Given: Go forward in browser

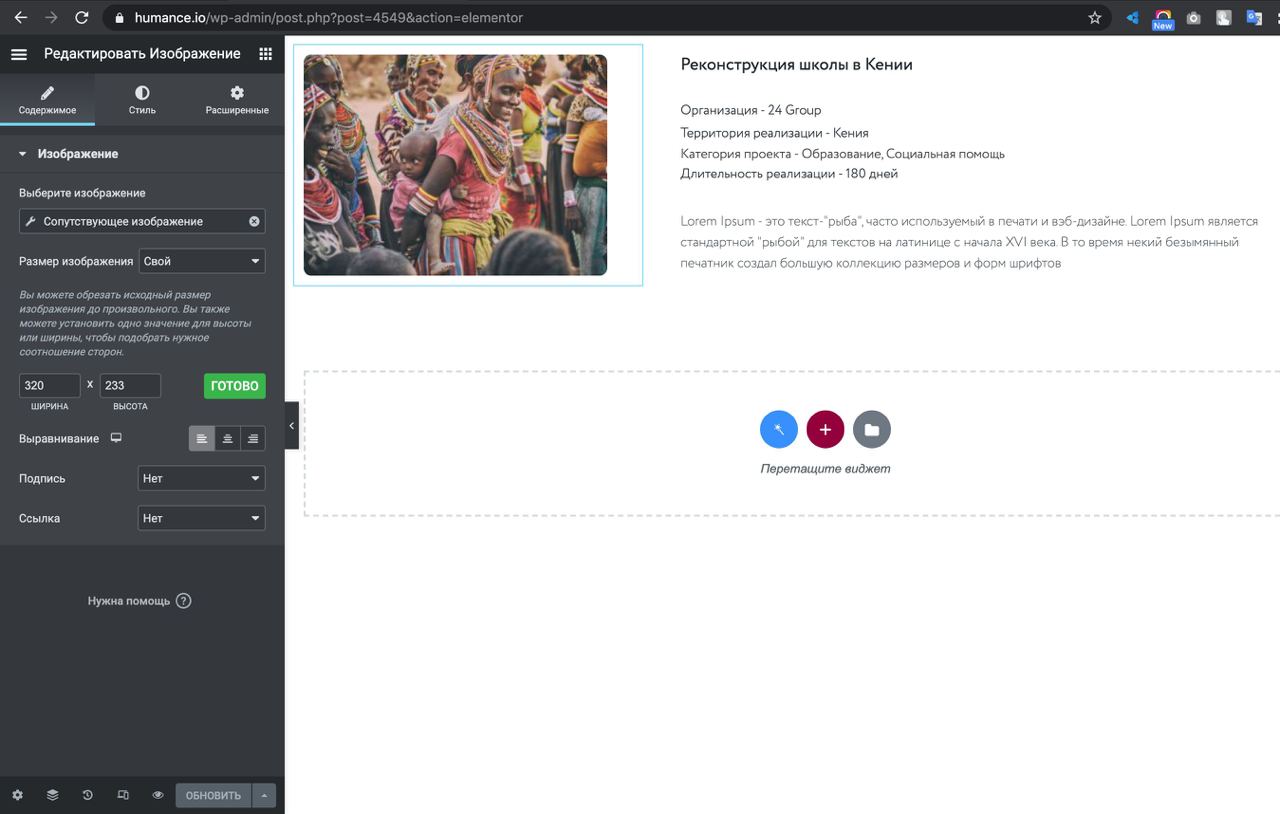Looking at the screenshot, I should click(x=51, y=17).
